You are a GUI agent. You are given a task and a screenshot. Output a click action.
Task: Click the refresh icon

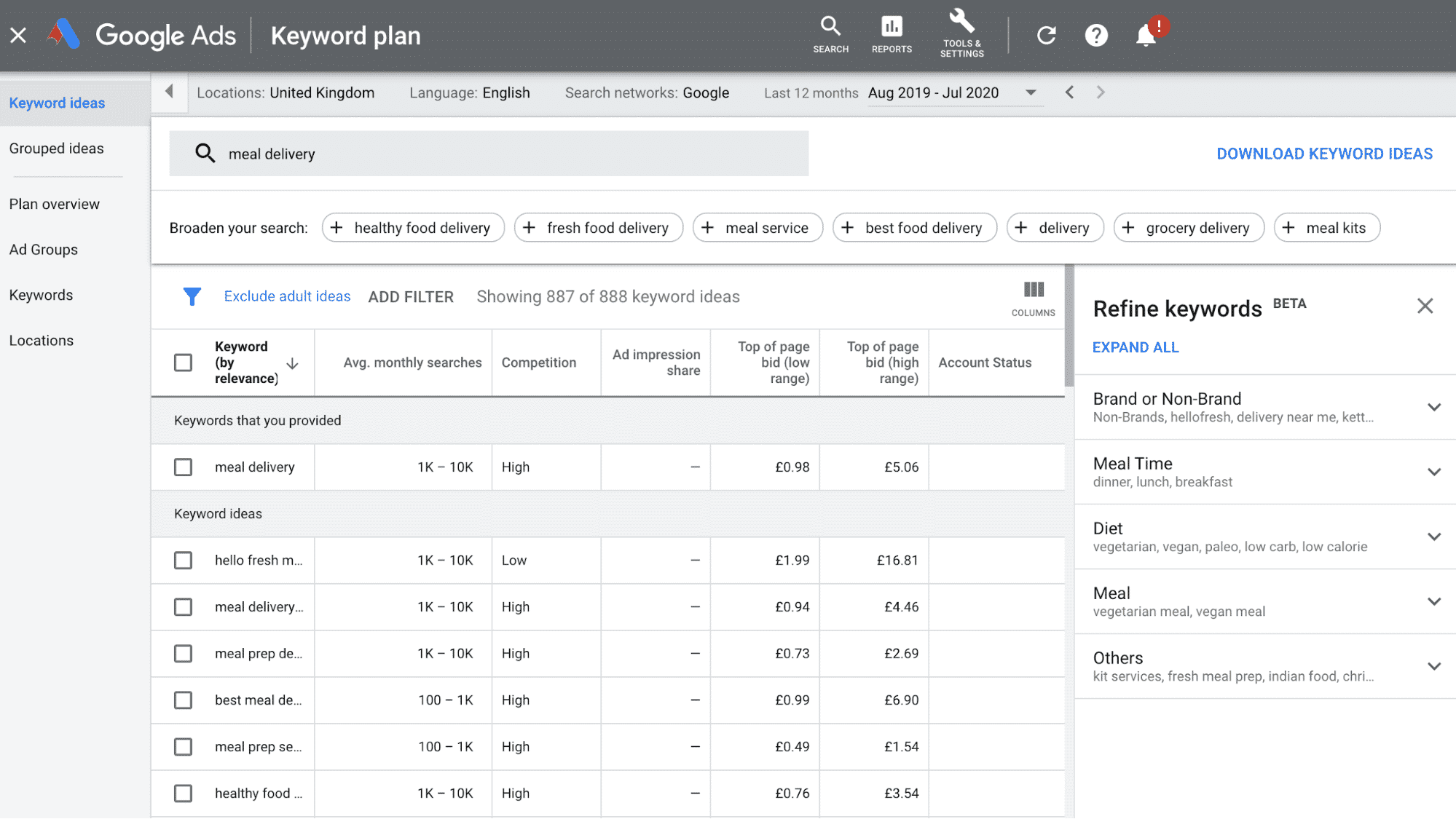click(x=1046, y=34)
